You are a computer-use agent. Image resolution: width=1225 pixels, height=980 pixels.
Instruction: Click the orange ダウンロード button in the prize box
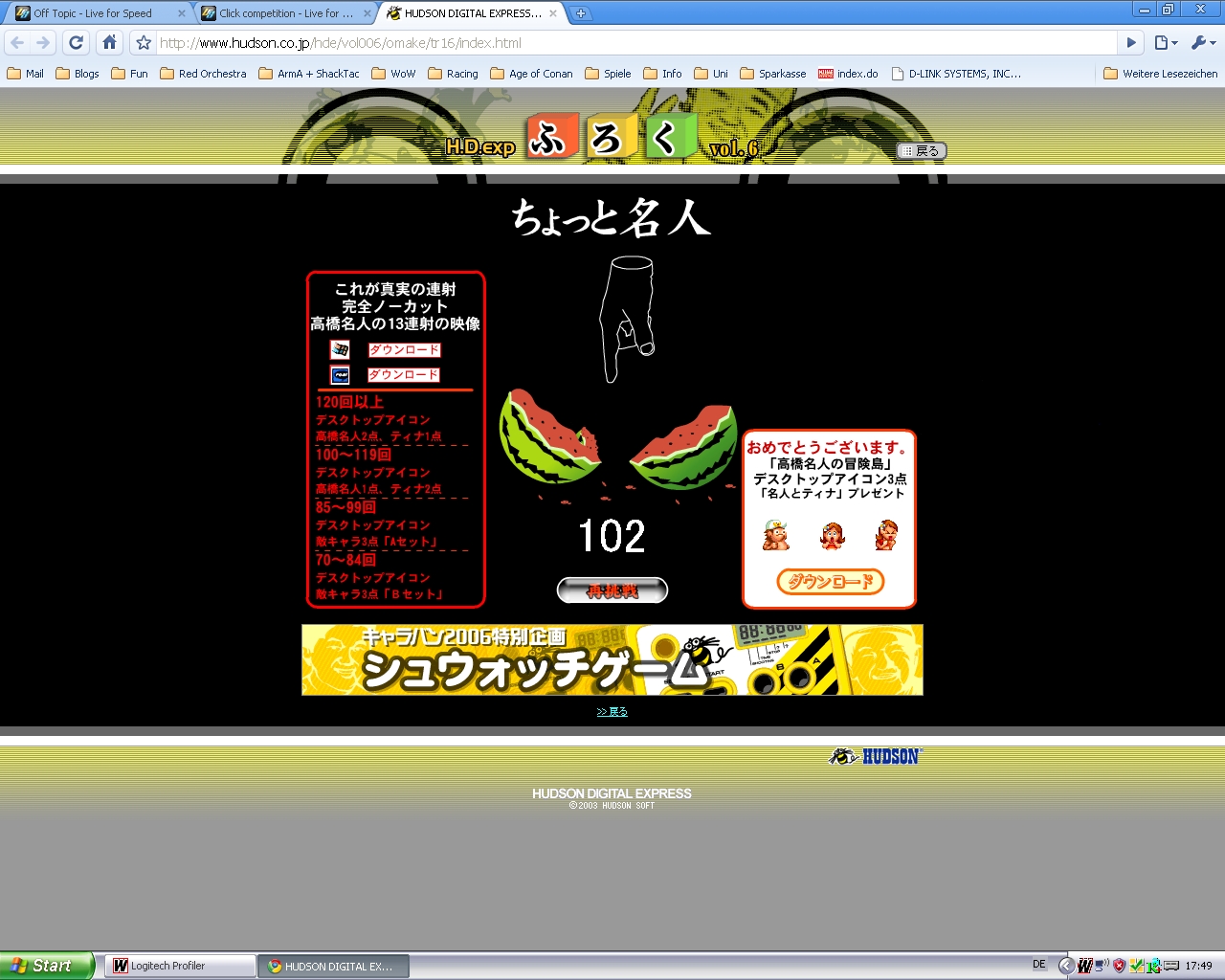830,582
